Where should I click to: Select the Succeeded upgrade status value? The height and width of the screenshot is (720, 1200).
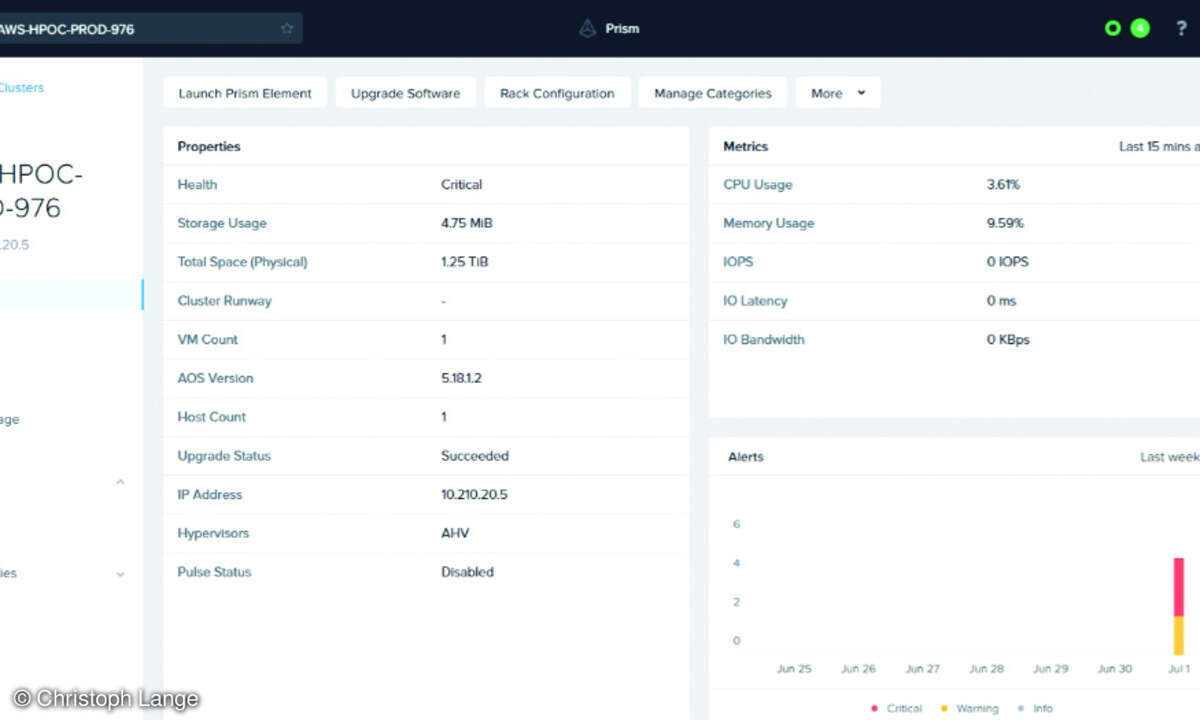(475, 456)
